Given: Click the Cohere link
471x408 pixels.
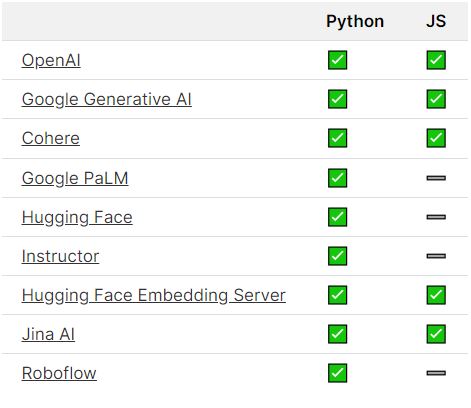Looking at the screenshot, I should pos(51,138).
